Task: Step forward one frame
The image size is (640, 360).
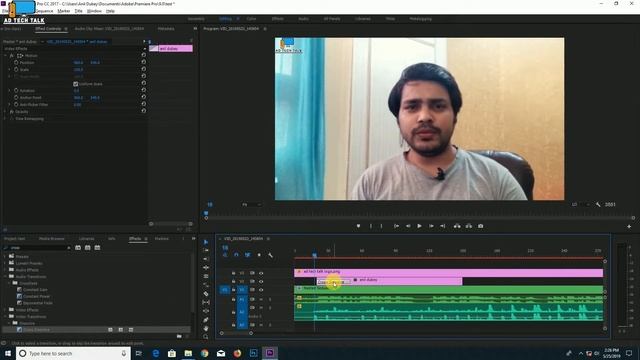Action: tap(431, 226)
